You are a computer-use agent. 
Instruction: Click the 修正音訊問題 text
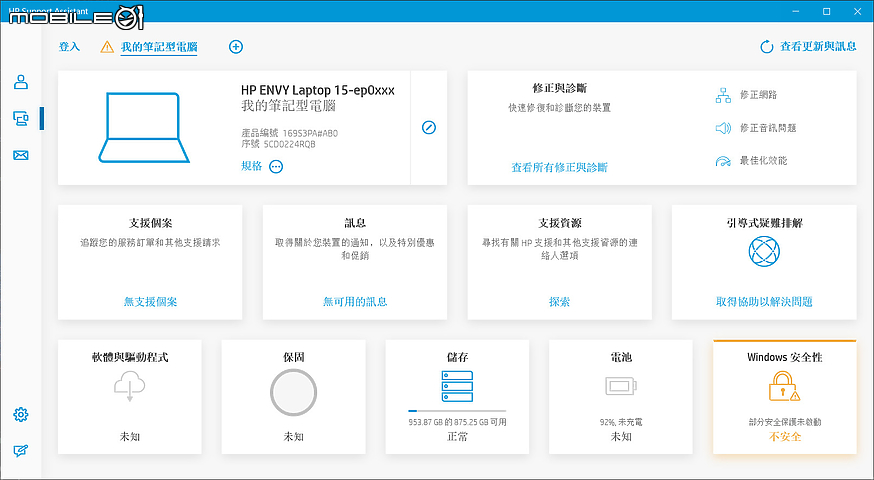pyautogui.click(x=768, y=128)
